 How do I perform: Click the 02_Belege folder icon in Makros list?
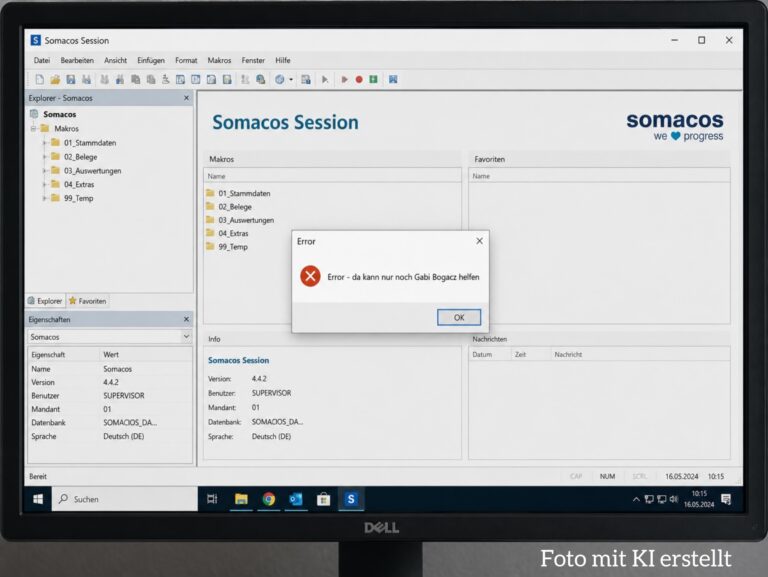pos(210,206)
